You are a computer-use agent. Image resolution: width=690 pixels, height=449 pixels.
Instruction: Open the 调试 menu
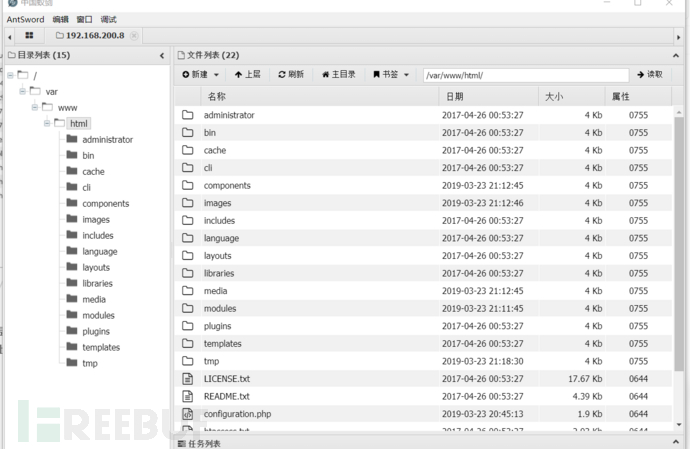[108, 19]
